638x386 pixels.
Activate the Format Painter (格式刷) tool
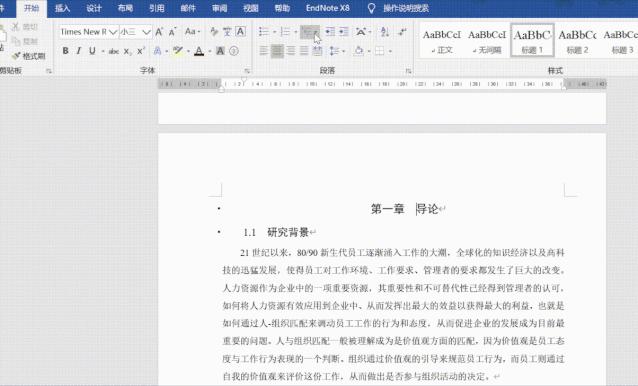[28, 56]
